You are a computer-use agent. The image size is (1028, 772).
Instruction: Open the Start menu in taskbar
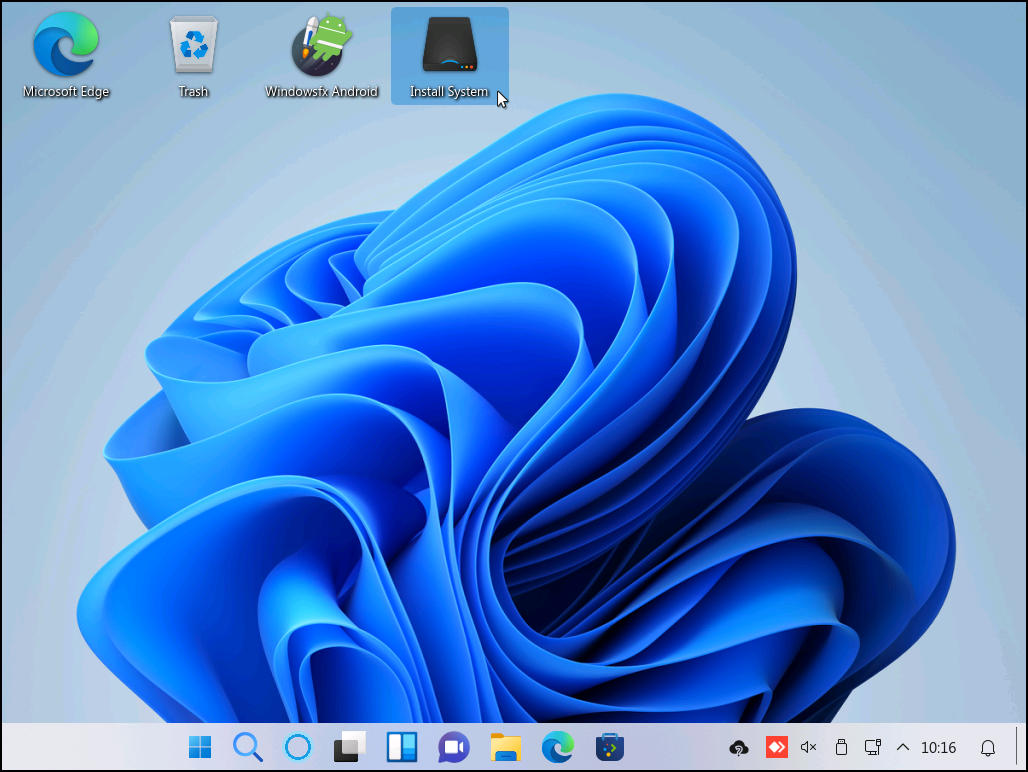pyautogui.click(x=200, y=747)
